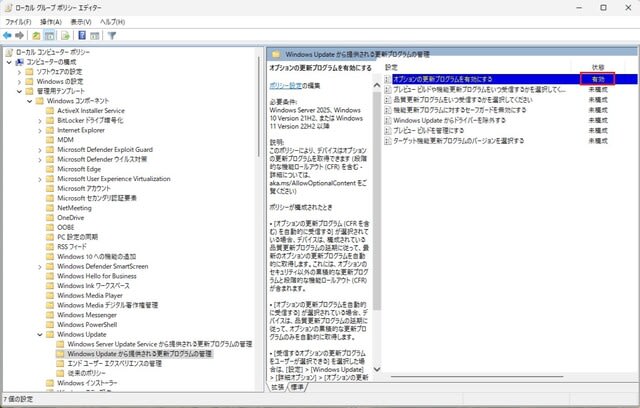Screen dimensions: 640x408
Task: Click policy icon for オプションの更新プログラムを有効にする
Action: click(388, 79)
